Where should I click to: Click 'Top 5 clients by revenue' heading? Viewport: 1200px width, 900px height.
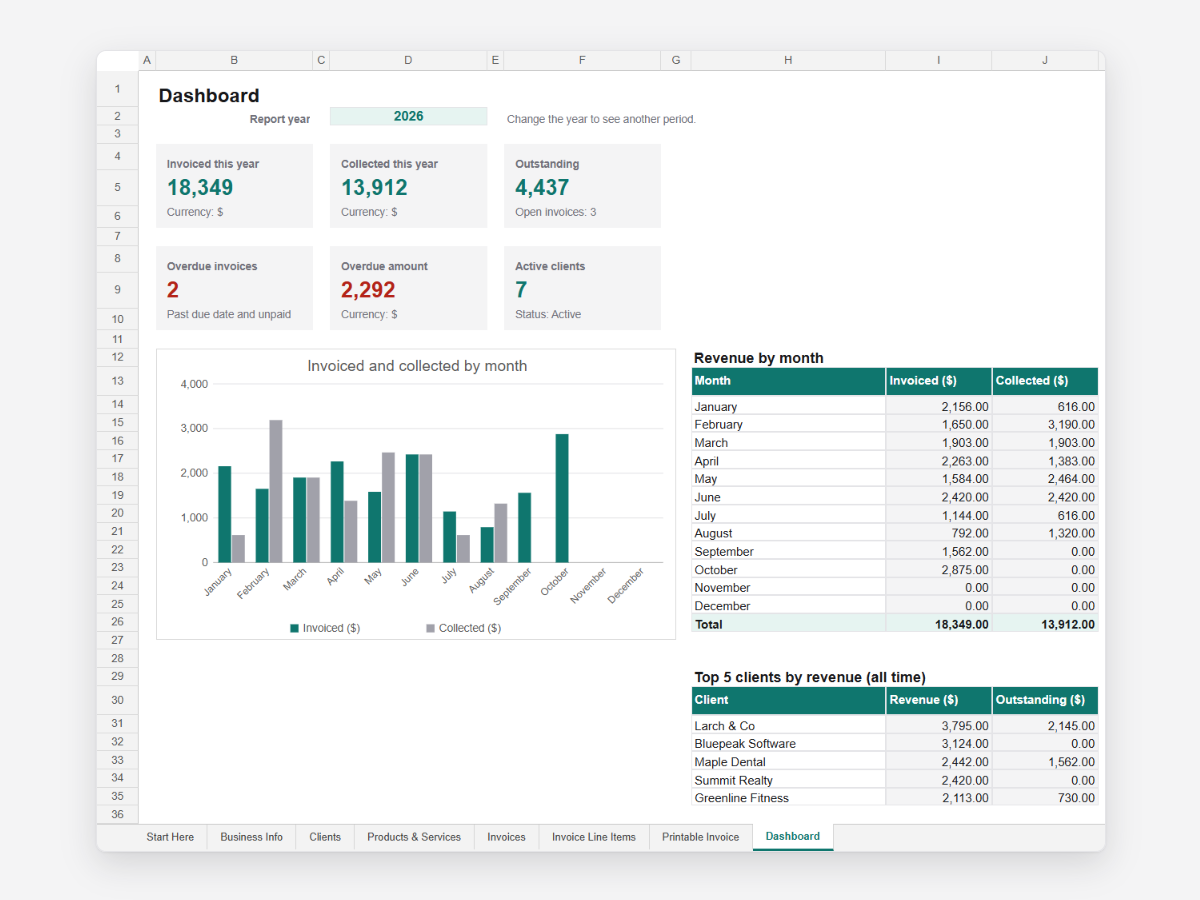click(x=810, y=677)
